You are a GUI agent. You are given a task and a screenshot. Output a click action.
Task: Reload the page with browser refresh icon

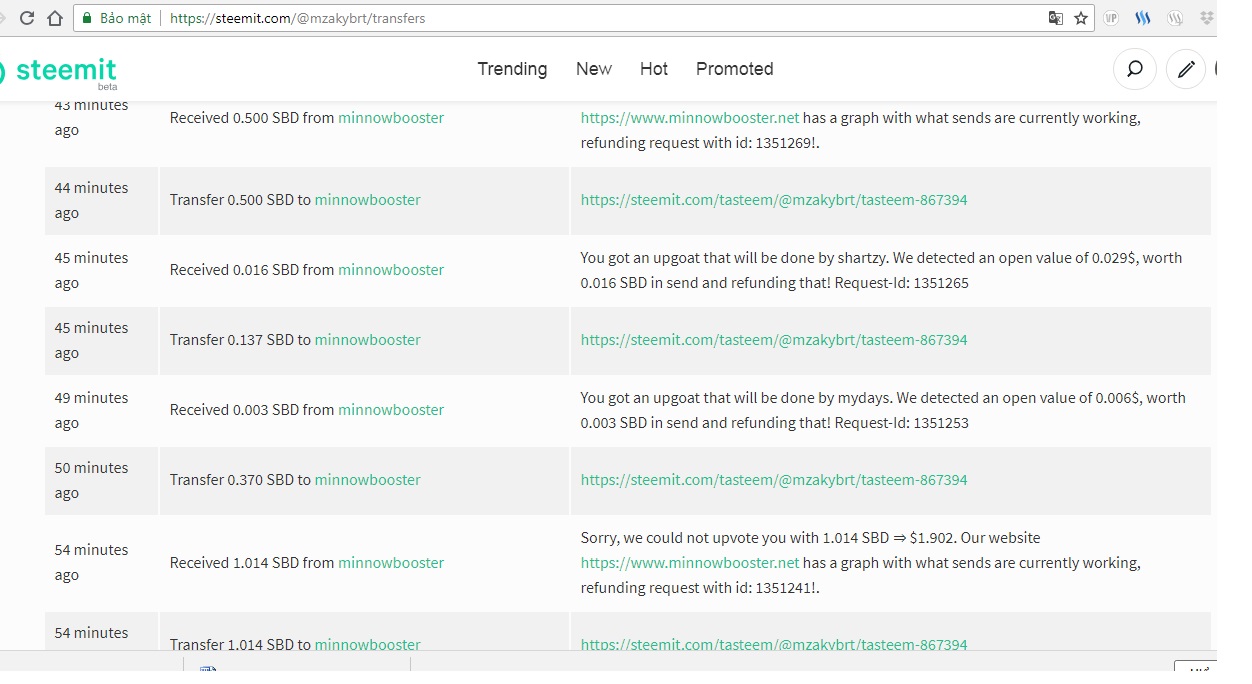pos(26,18)
